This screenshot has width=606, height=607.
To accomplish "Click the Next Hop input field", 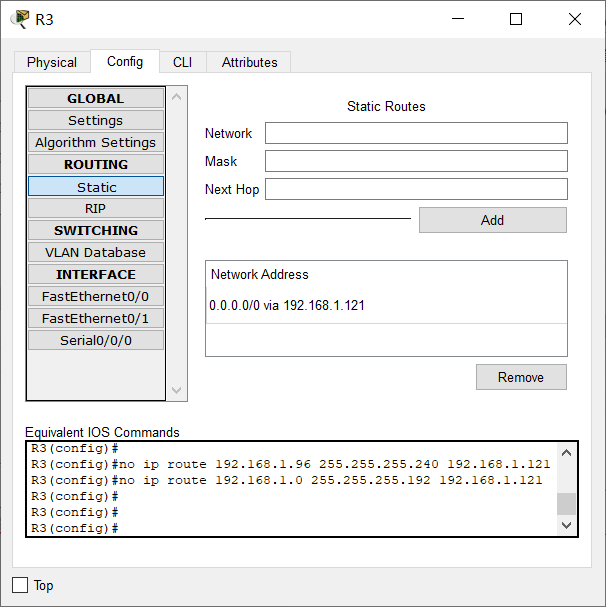I will [x=416, y=189].
